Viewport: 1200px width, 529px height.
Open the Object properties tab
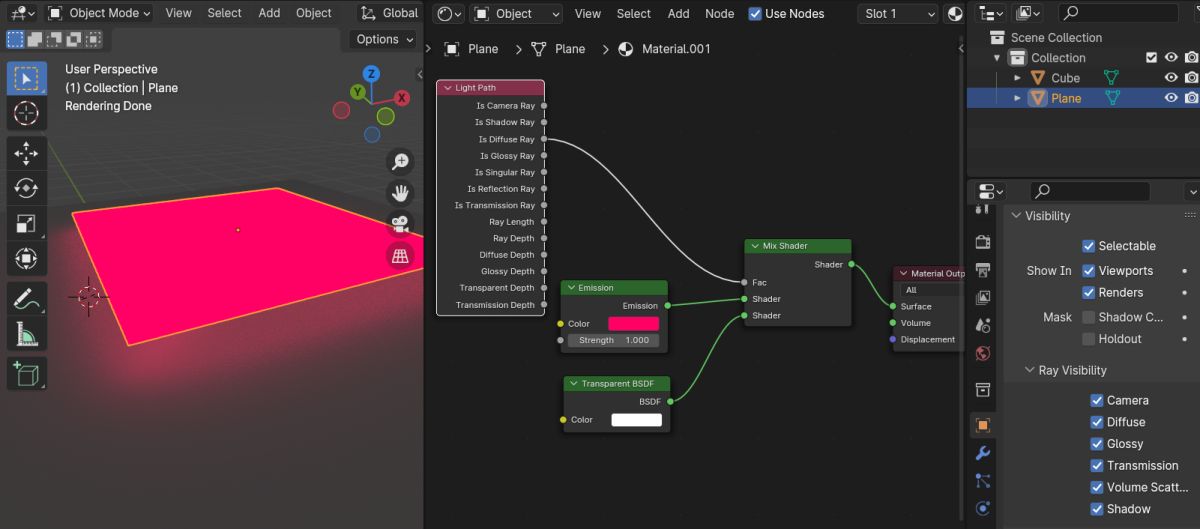pyautogui.click(x=983, y=425)
